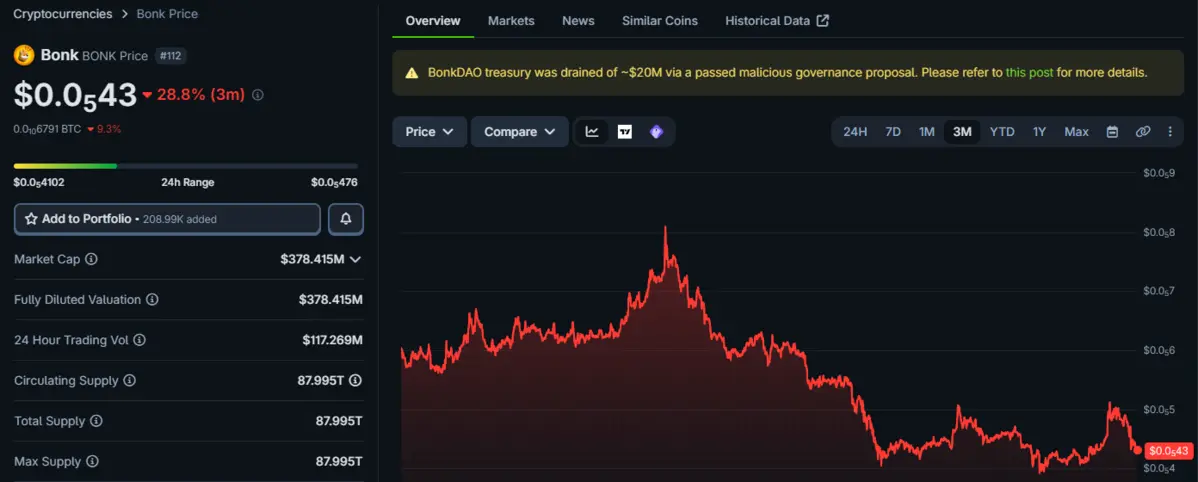Open 24 Hour Trading Vol info icon
1198x482 pixels.
139,340
